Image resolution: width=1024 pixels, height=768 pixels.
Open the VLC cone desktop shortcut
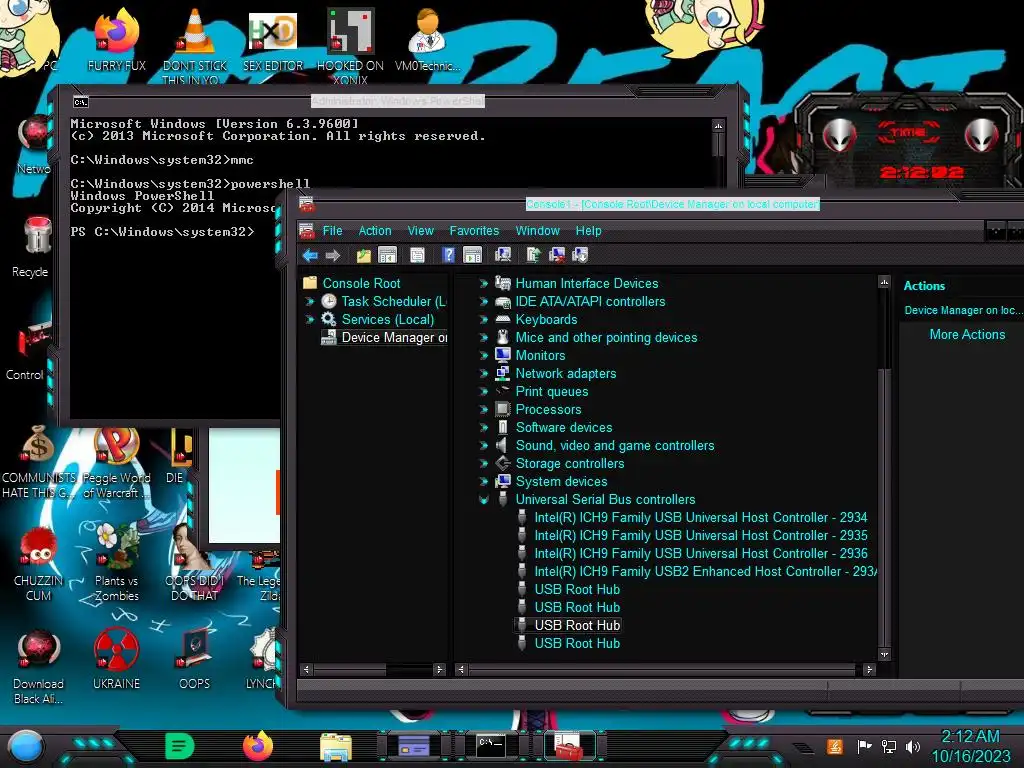click(195, 46)
